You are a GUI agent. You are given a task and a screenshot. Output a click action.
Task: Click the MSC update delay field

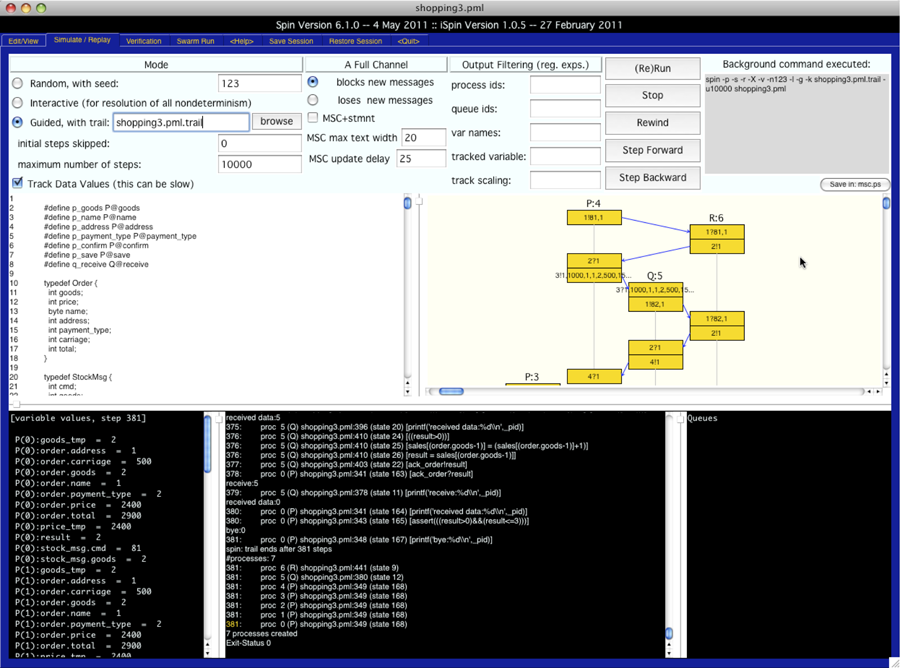click(421, 158)
